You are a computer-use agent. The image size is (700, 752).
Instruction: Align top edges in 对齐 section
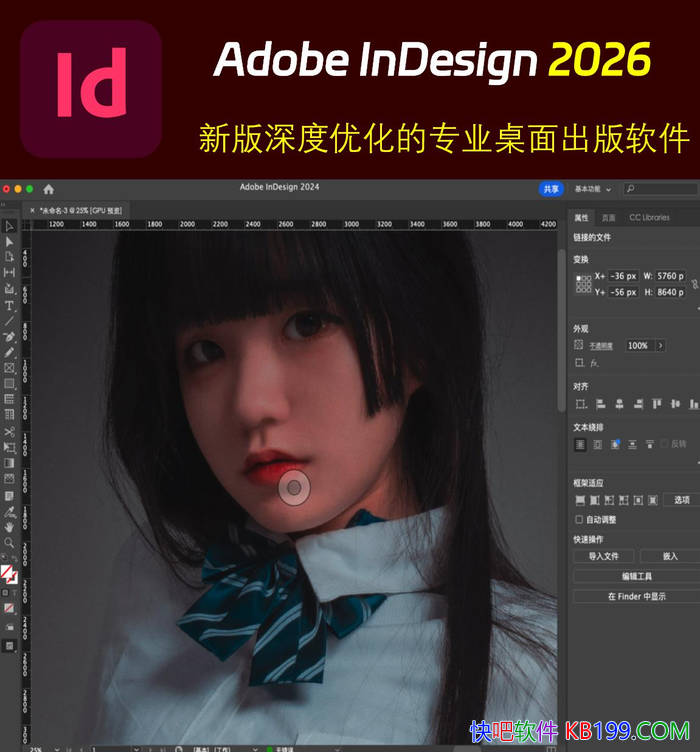click(657, 404)
